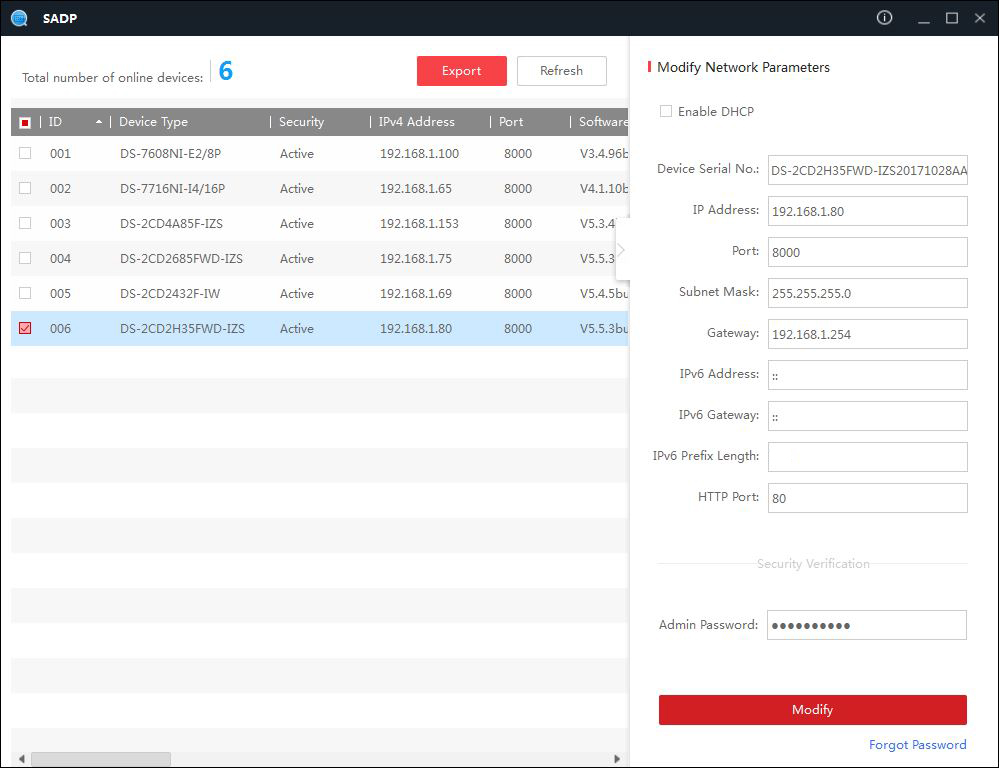Minimize the SADP window
The image size is (999, 768).
pos(922,18)
